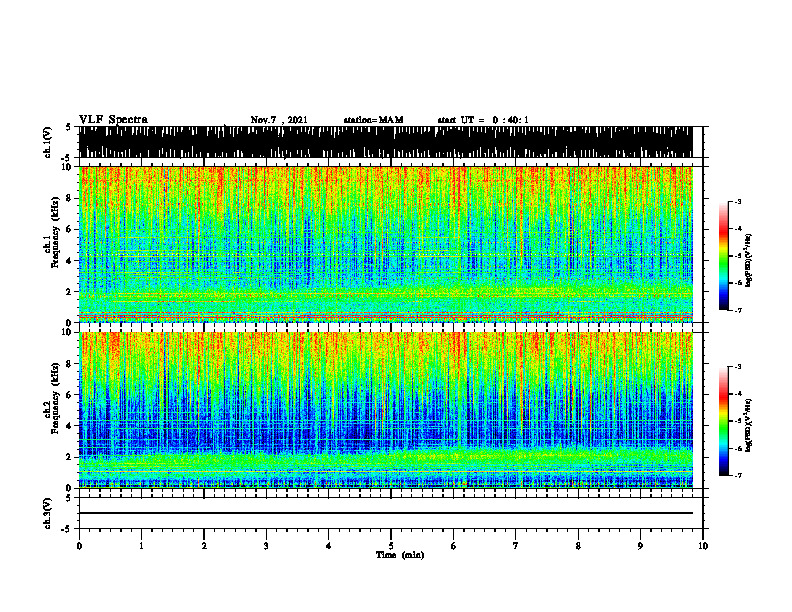The image size is (792, 612).
Task: Click the "station=MAM" header label
Action: pyautogui.click(x=373, y=120)
